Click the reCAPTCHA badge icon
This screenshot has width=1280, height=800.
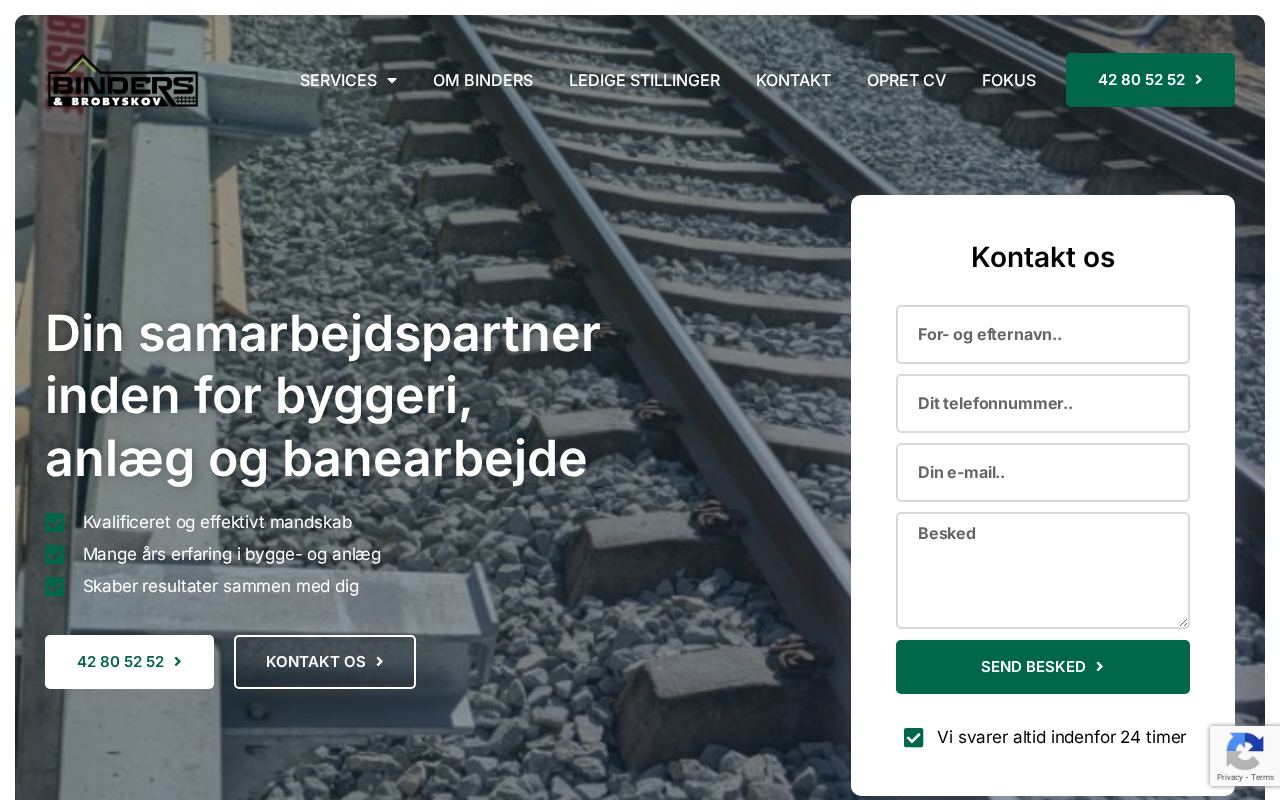[x=1244, y=751]
